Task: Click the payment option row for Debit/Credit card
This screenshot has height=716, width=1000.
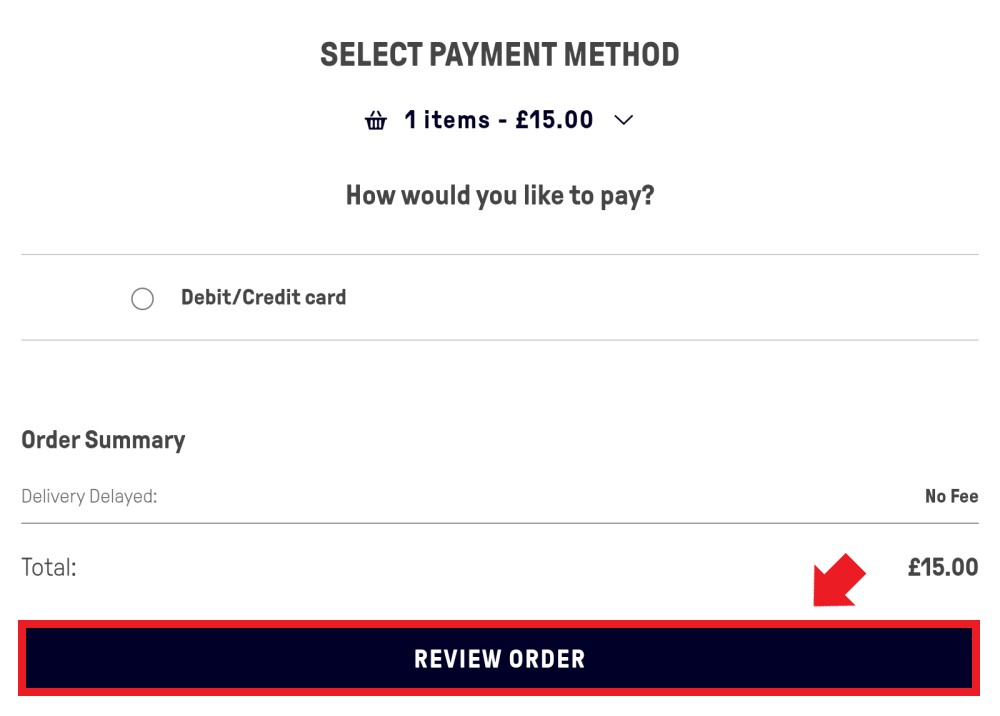Action: point(500,297)
